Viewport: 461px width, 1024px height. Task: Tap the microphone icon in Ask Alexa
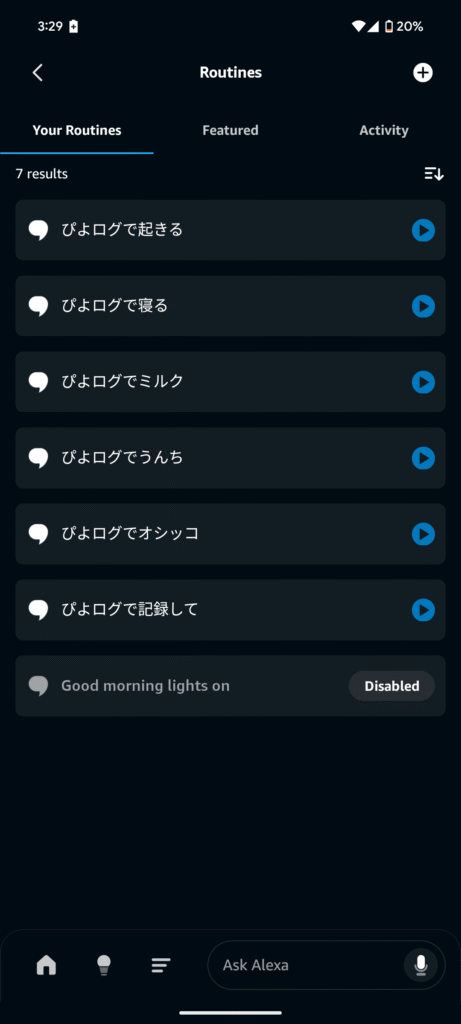point(421,965)
